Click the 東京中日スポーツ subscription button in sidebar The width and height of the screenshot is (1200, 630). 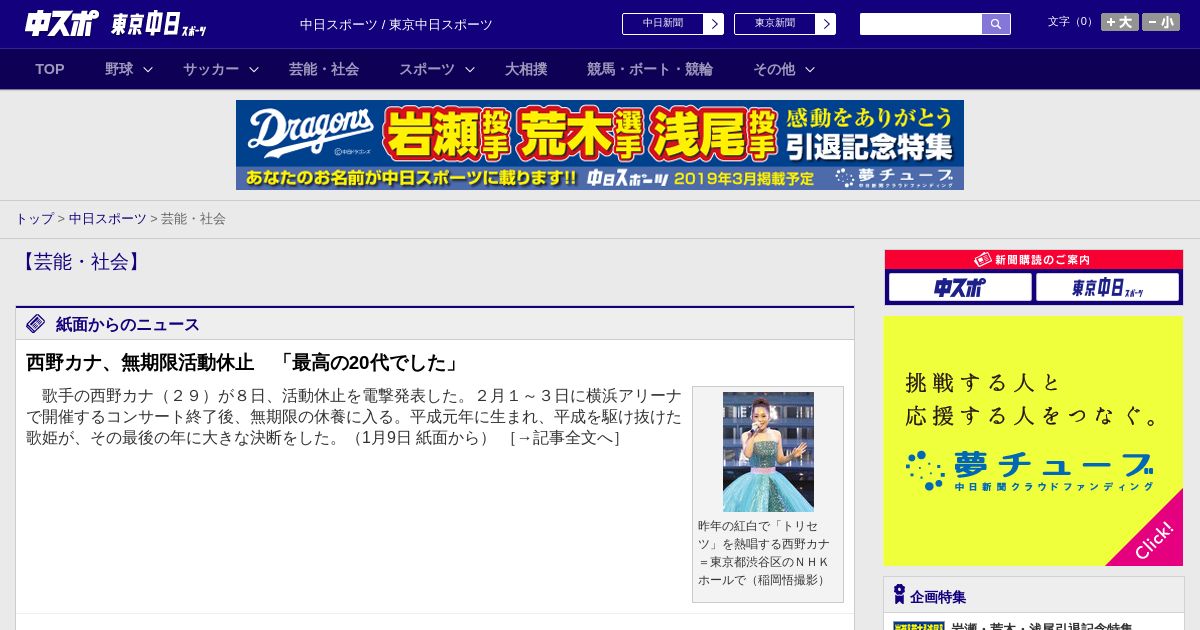tap(1107, 287)
